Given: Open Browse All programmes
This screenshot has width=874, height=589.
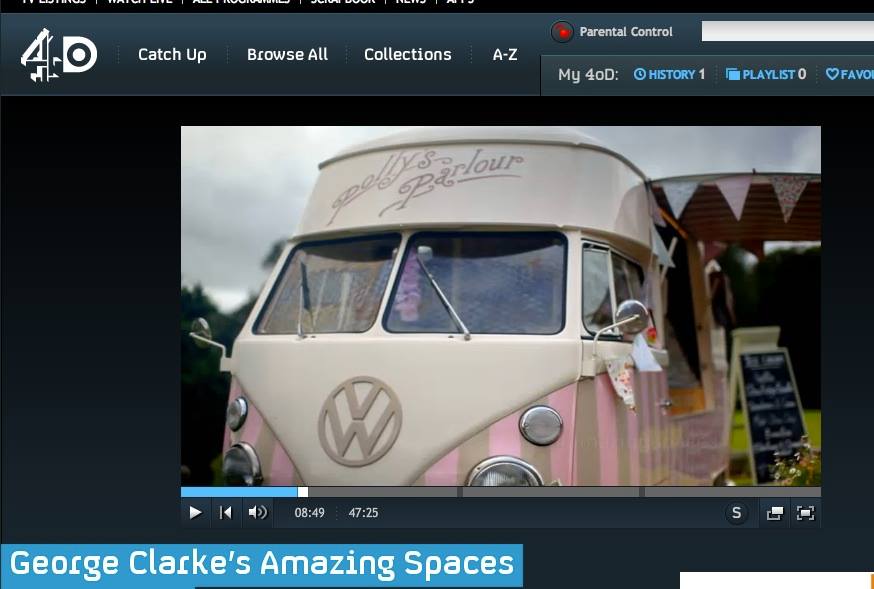Looking at the screenshot, I should point(287,55).
